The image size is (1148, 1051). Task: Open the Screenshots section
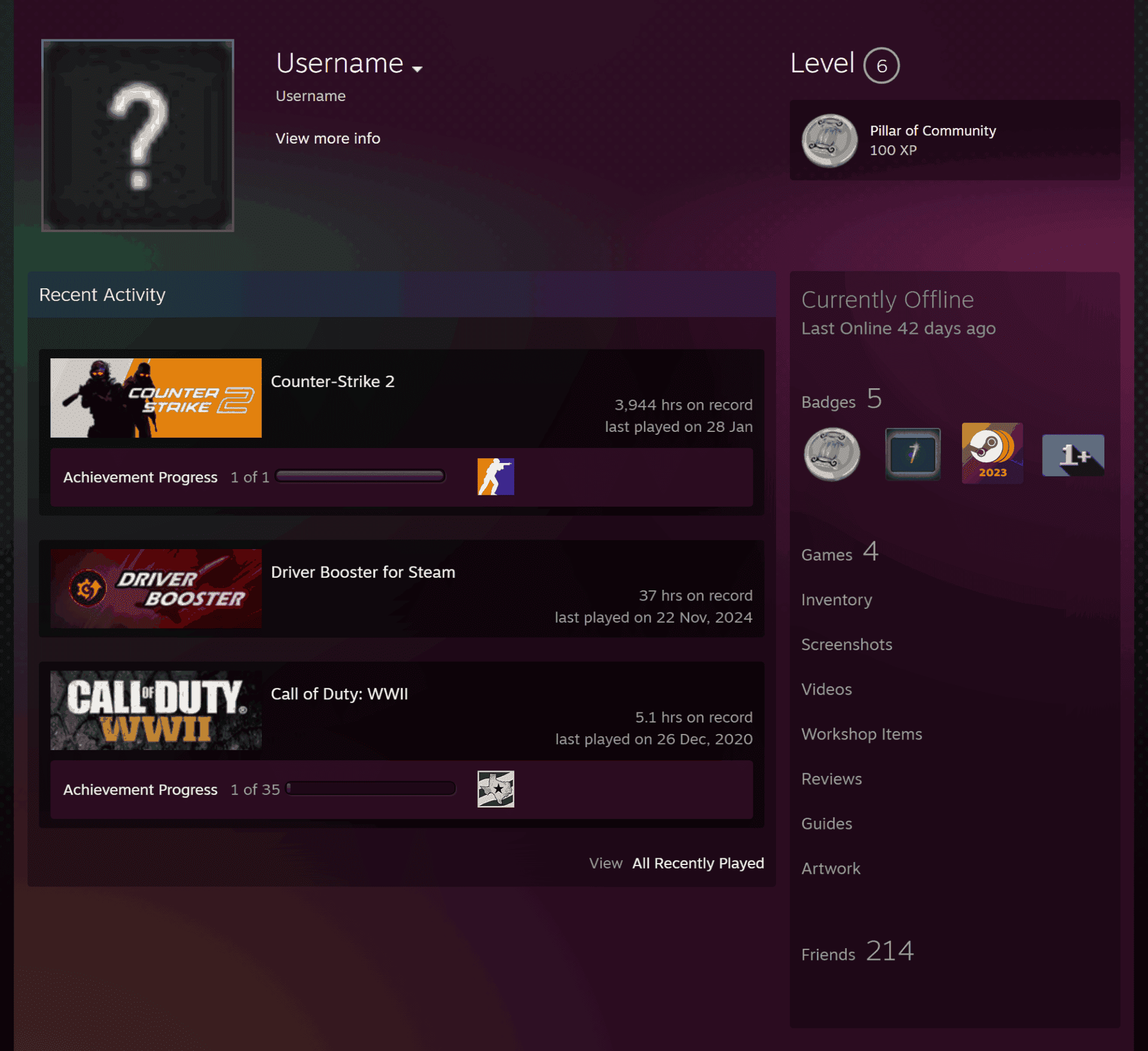point(847,644)
